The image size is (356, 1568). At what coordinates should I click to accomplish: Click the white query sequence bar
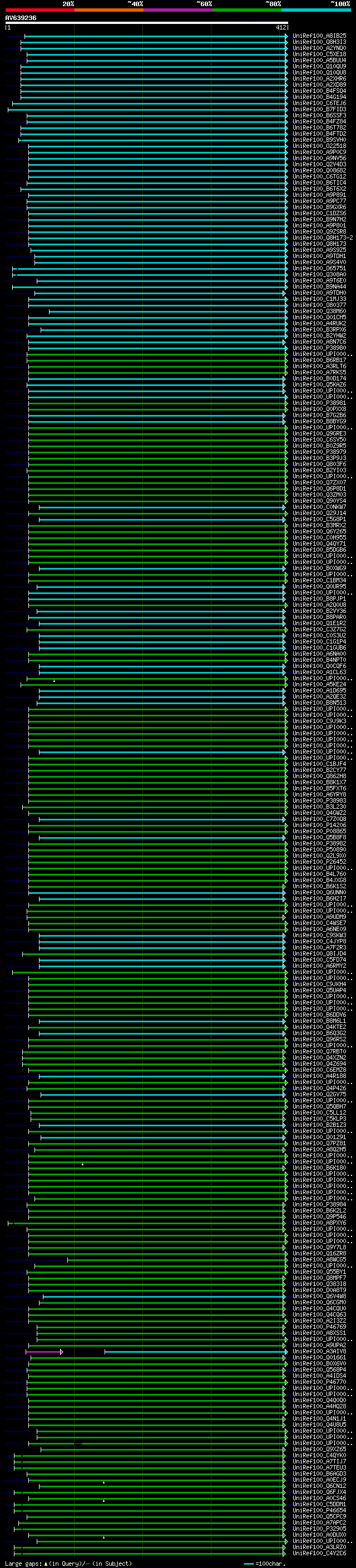pyautogui.click(x=146, y=22)
